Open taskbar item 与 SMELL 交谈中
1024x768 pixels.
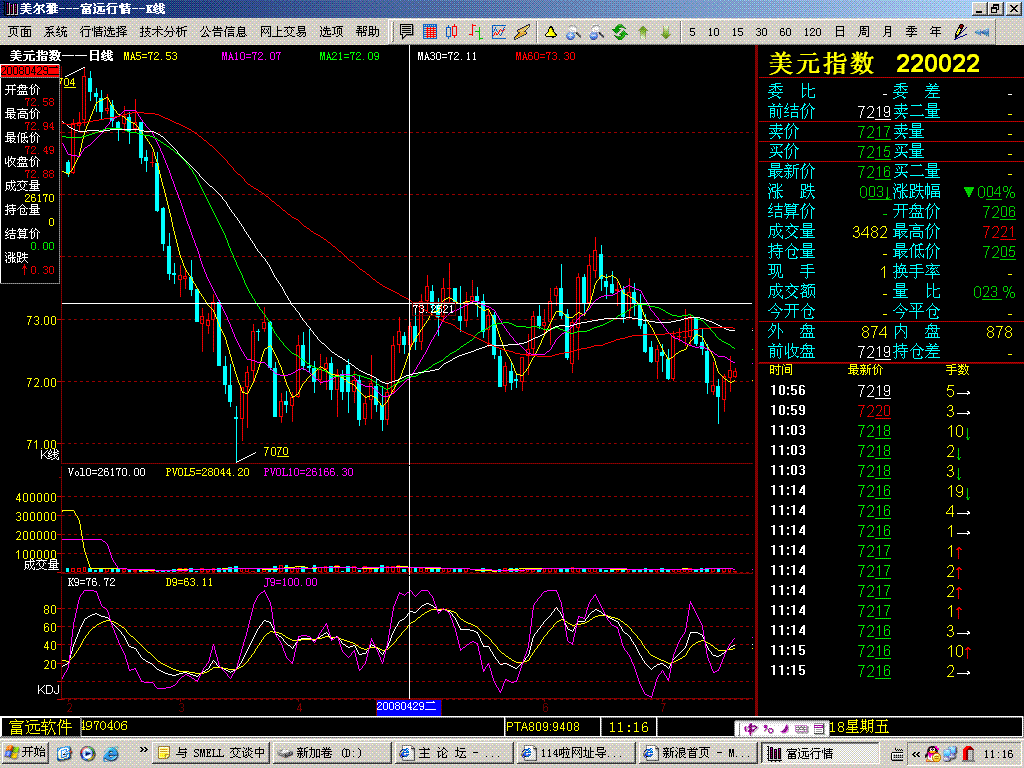tap(212, 753)
